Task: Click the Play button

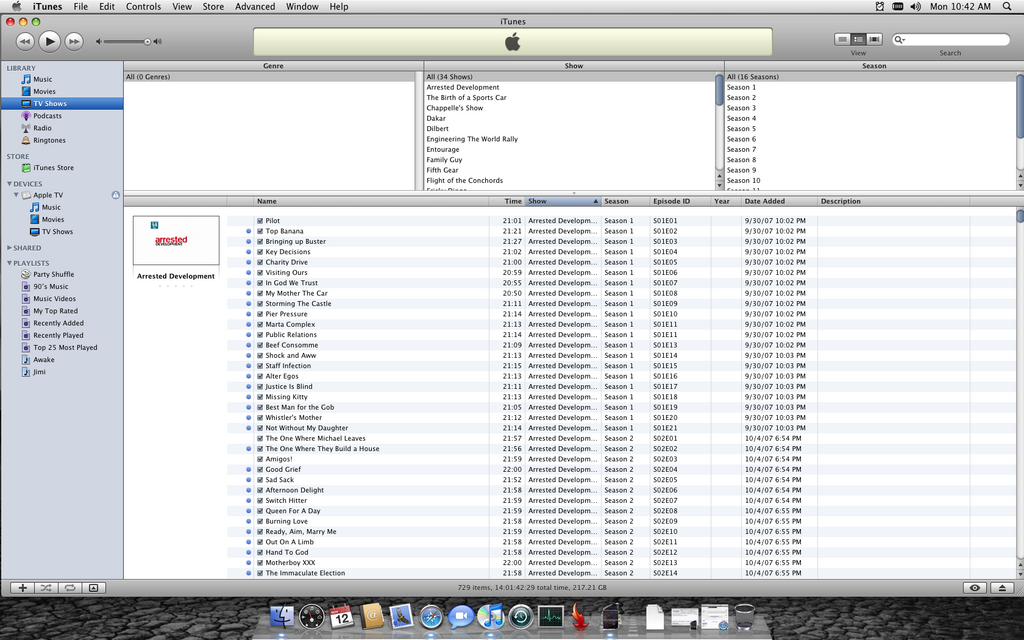Action: [49, 41]
